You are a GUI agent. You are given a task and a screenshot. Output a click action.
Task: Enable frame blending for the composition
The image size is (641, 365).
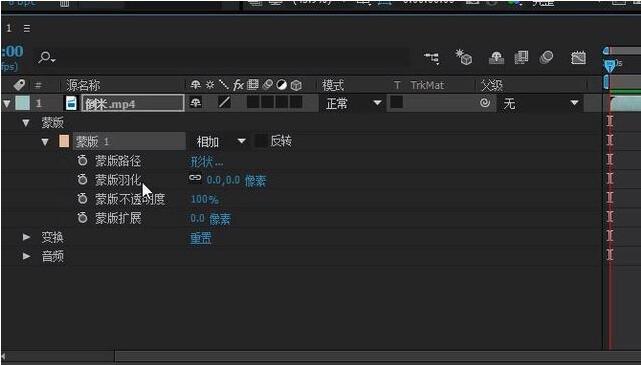click(x=521, y=57)
